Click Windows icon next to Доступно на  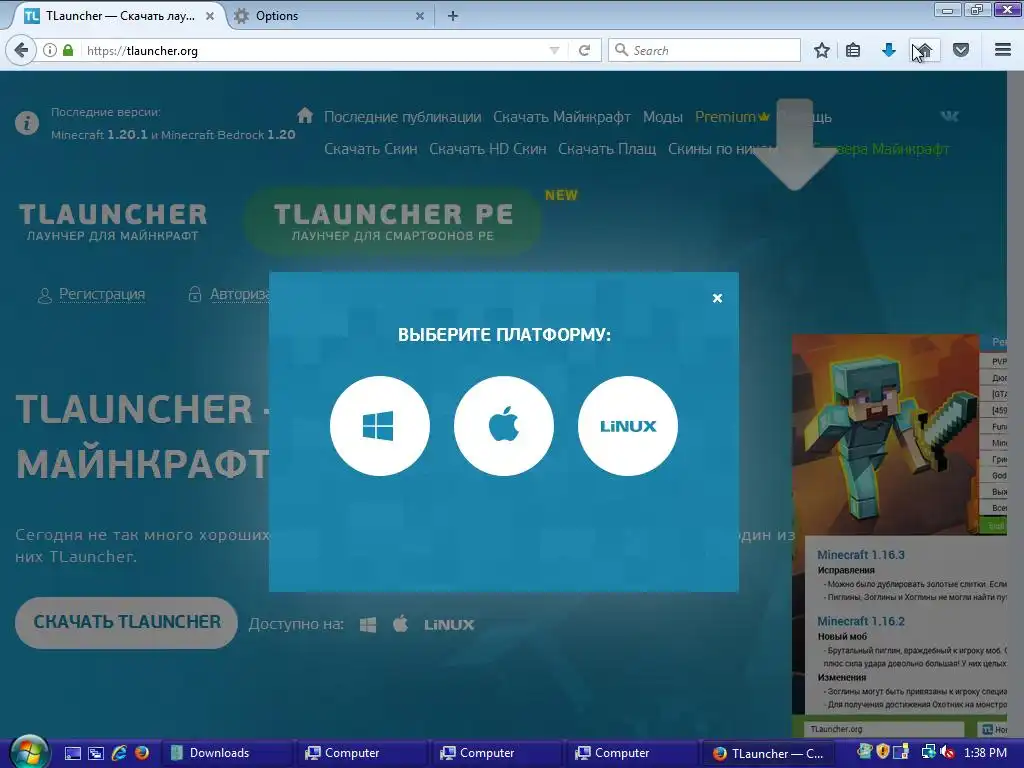(x=368, y=625)
